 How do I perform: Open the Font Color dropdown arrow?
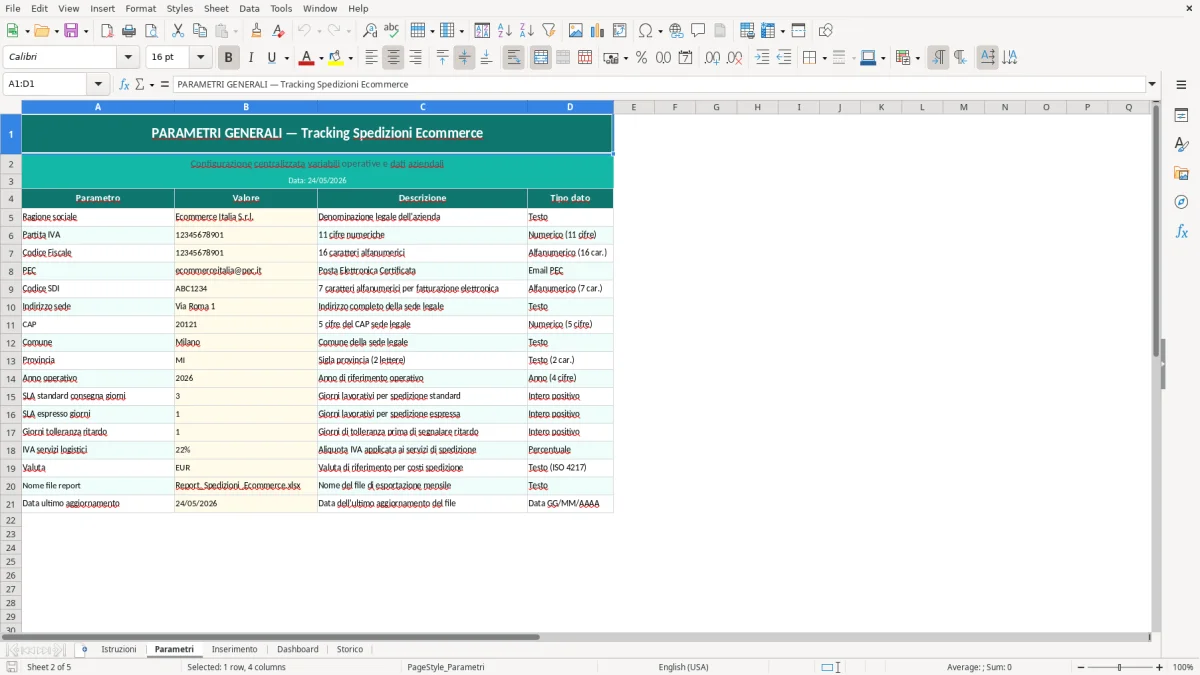pyautogui.click(x=321, y=58)
